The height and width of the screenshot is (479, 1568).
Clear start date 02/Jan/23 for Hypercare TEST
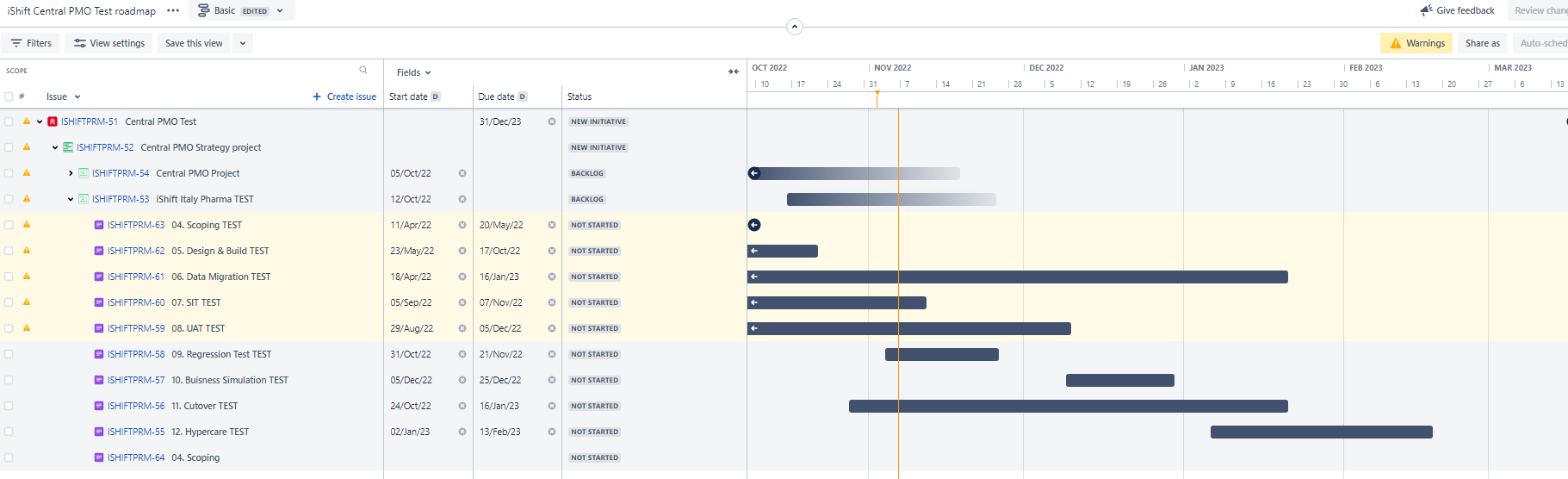(462, 432)
